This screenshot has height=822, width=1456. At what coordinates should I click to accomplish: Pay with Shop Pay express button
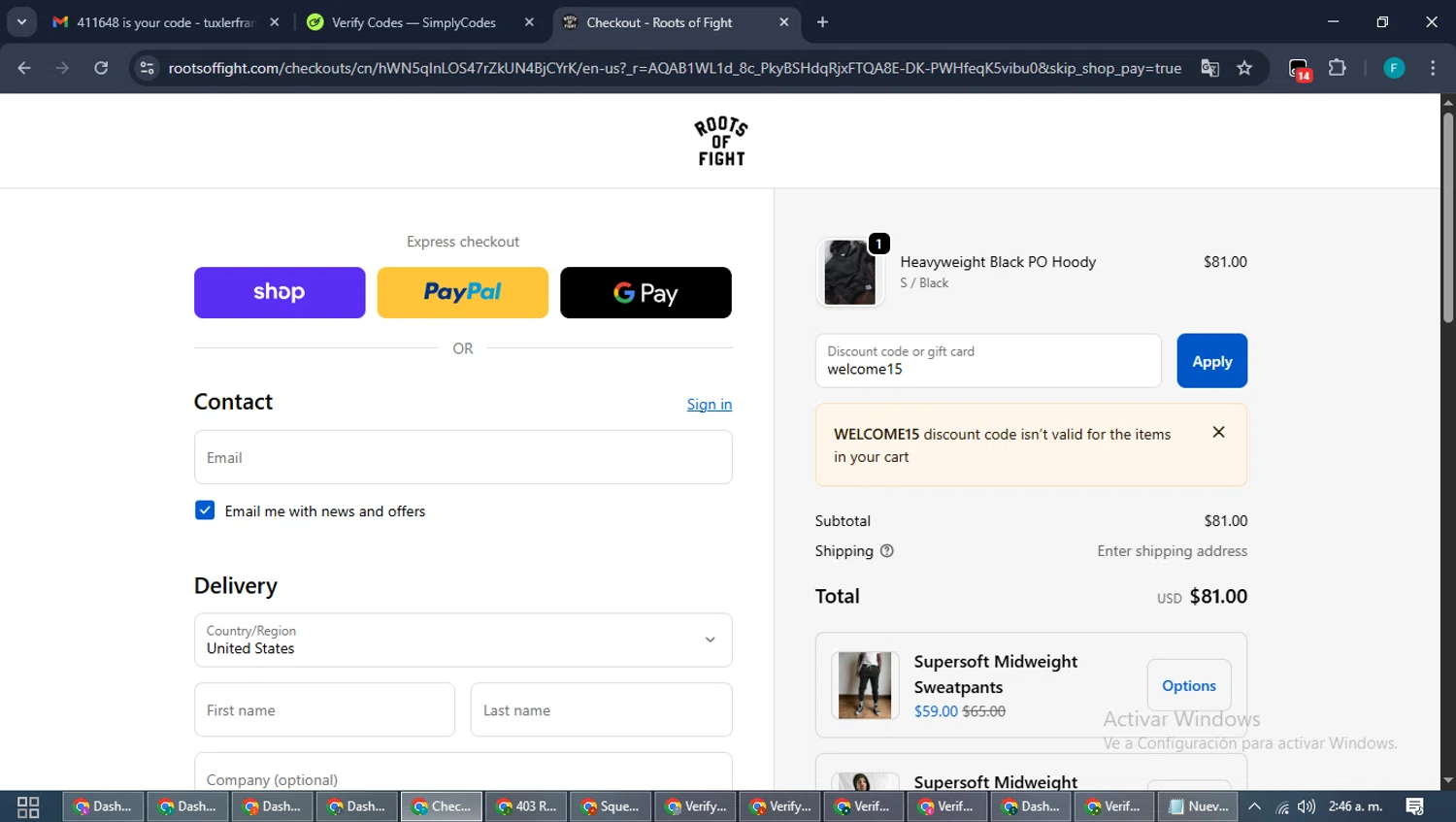coord(280,292)
